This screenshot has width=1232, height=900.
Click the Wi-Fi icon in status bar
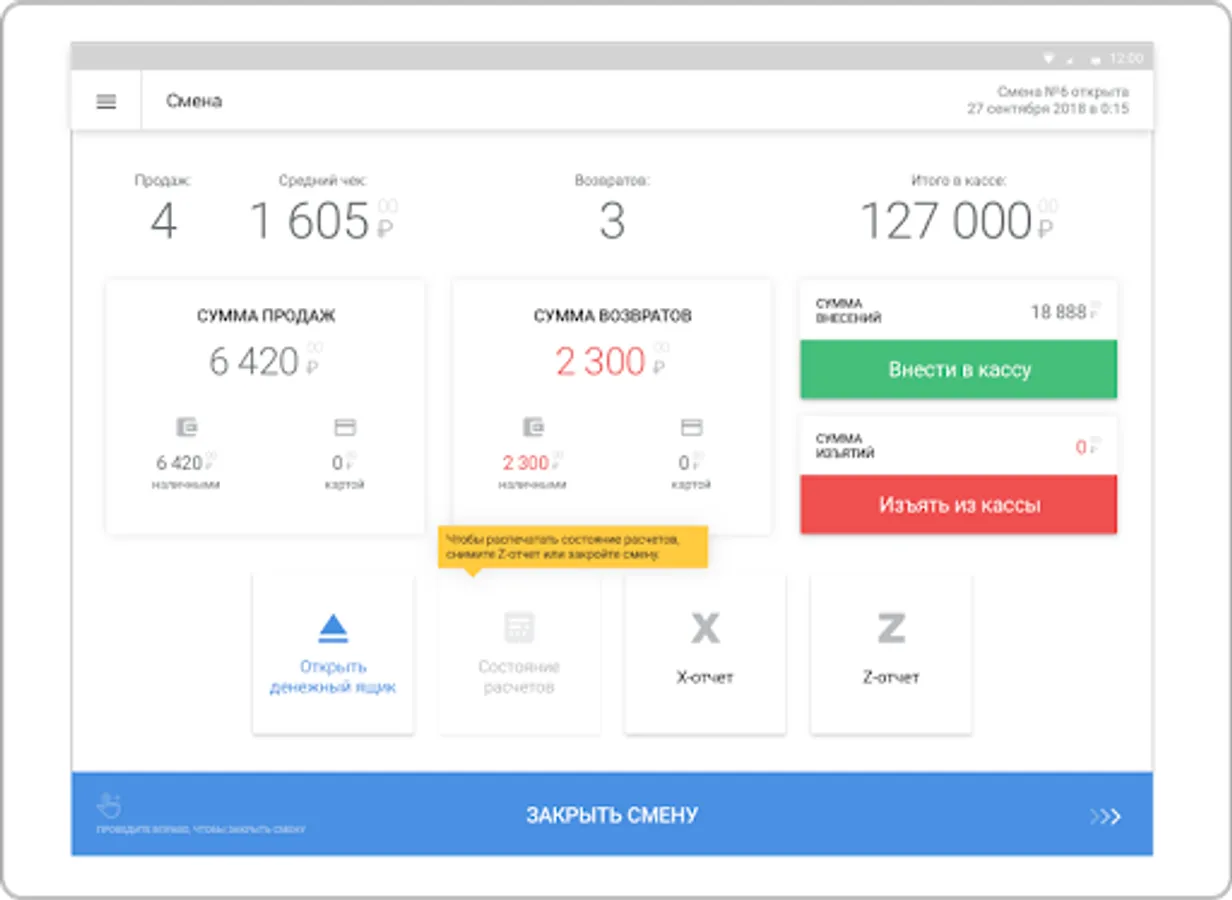tap(1048, 57)
